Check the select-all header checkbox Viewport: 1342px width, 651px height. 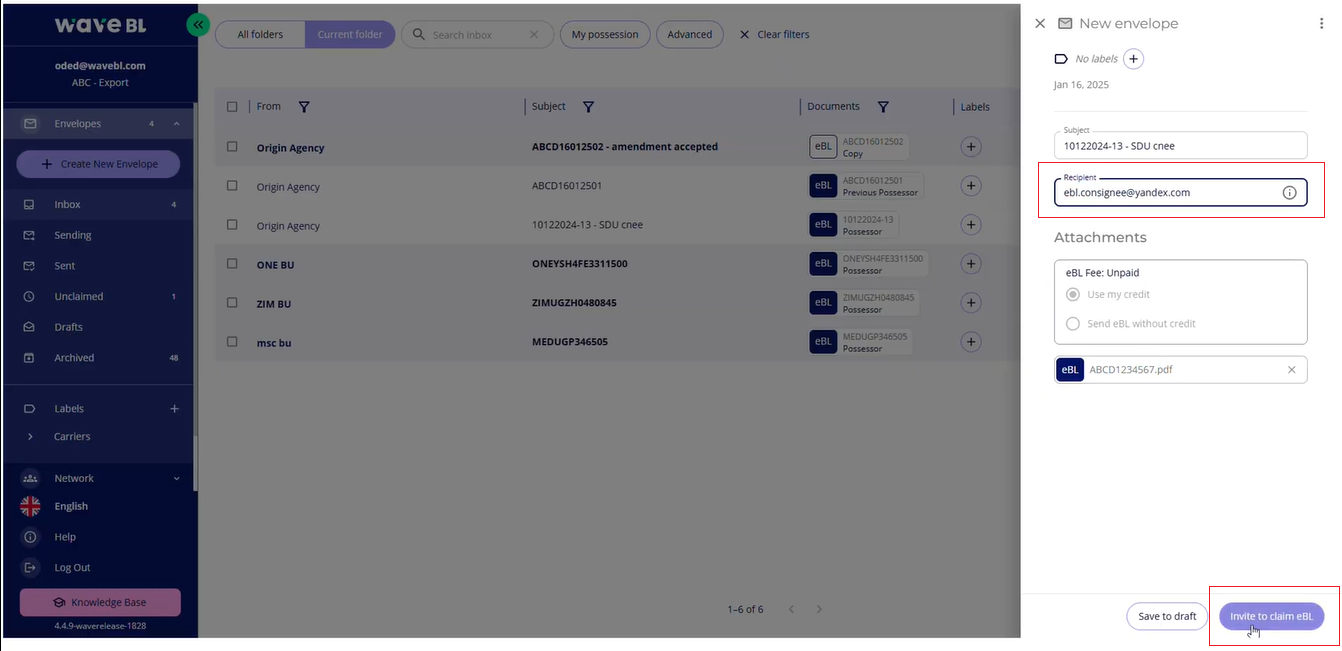click(232, 107)
